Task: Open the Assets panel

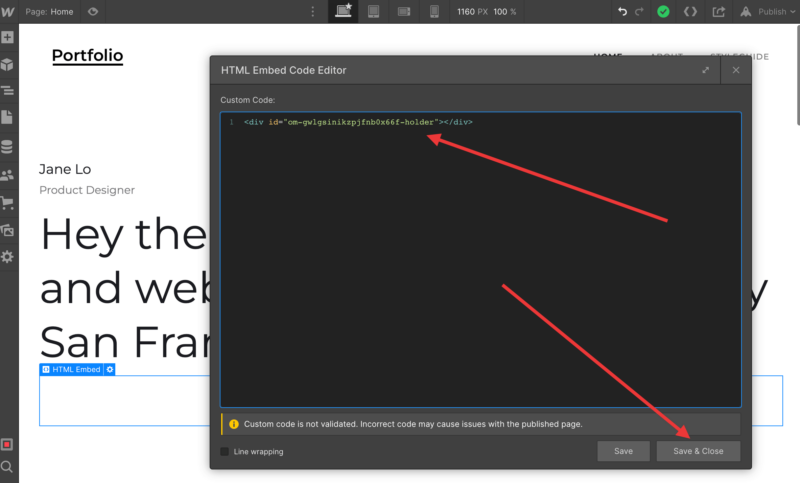Action: coord(7,229)
